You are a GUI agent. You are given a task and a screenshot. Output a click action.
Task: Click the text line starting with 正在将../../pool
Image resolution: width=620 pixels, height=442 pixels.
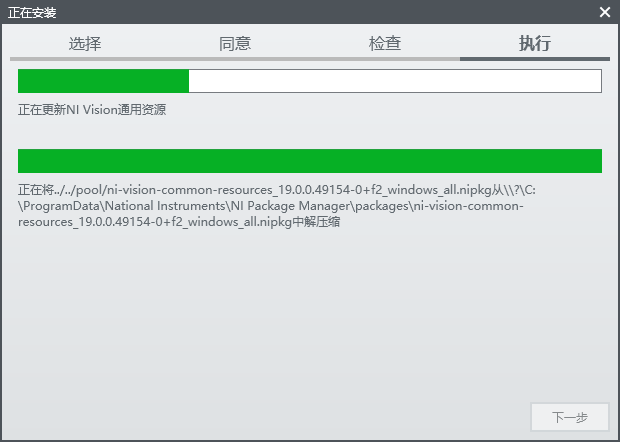pyautogui.click(x=282, y=190)
